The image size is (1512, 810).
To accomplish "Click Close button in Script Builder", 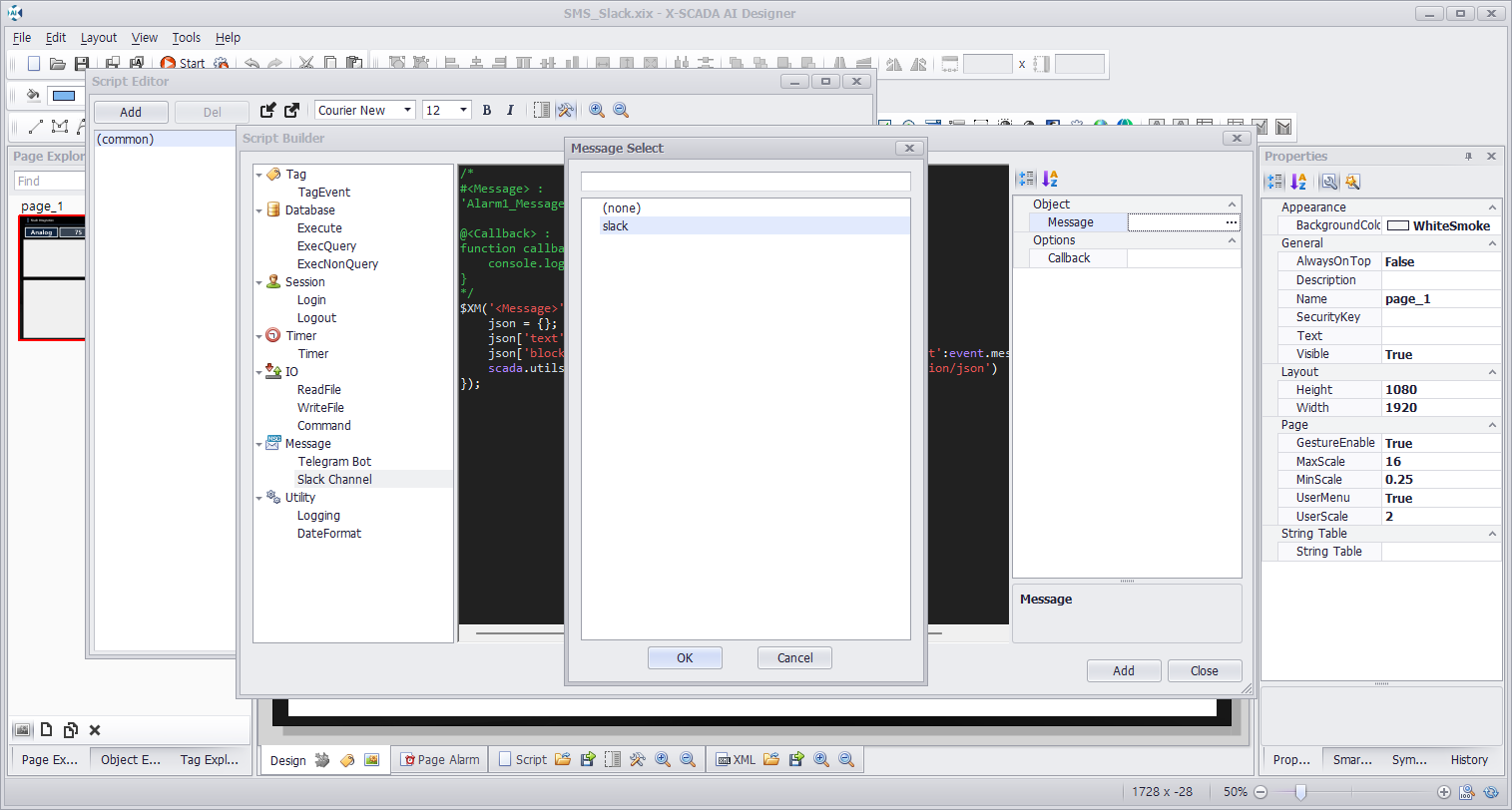I will pyautogui.click(x=1205, y=670).
